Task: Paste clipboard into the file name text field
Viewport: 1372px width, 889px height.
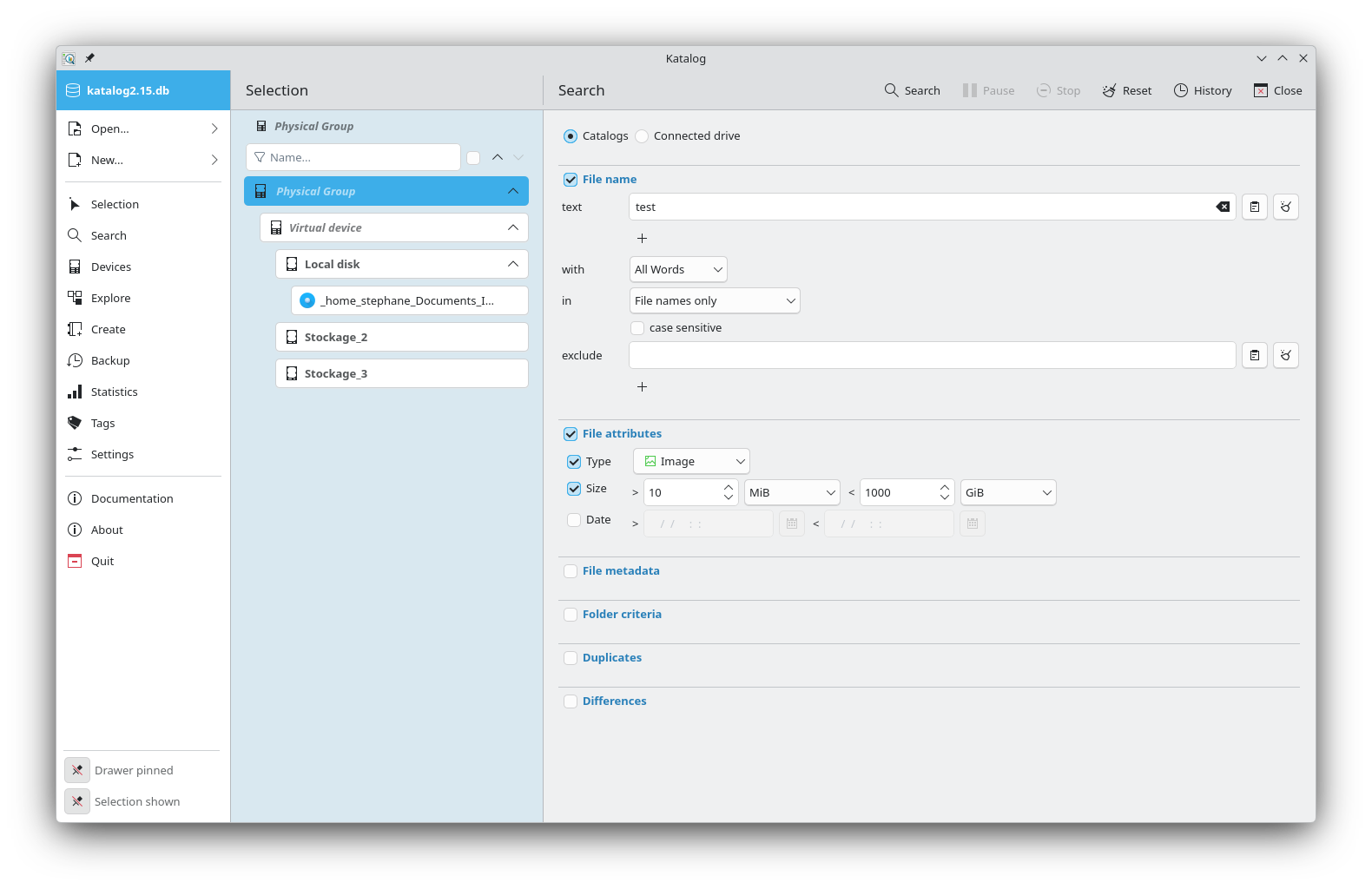Action: 1255,207
